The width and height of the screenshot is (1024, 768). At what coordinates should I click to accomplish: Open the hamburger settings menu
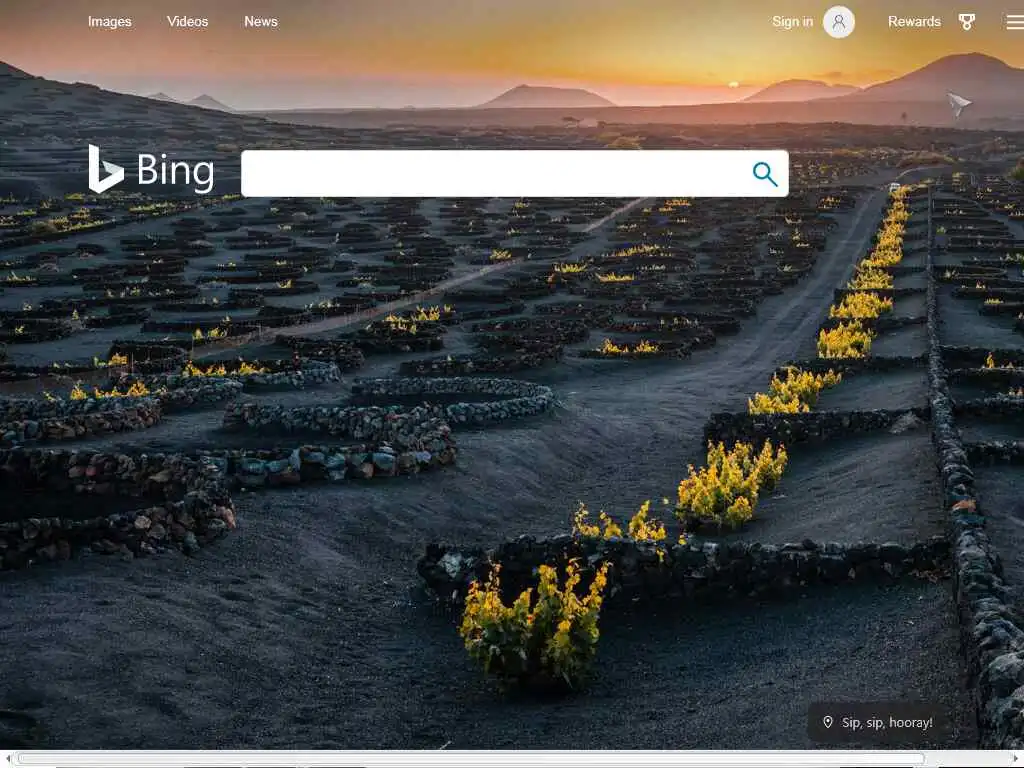[x=1015, y=22]
